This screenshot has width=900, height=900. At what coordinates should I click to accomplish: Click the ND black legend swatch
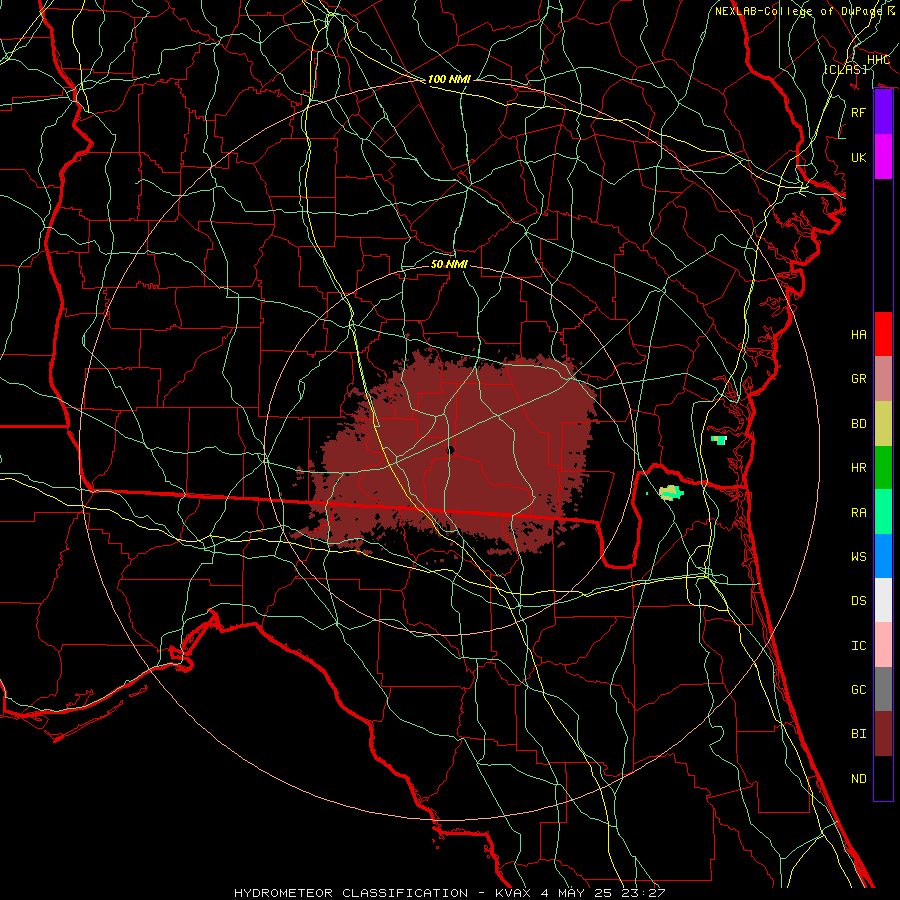[883, 778]
